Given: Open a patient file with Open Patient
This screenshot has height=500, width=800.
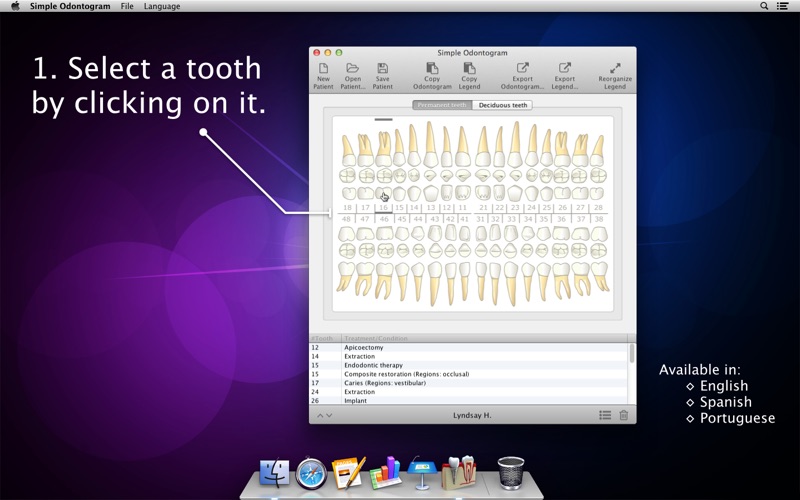Looking at the screenshot, I should pyautogui.click(x=353, y=76).
